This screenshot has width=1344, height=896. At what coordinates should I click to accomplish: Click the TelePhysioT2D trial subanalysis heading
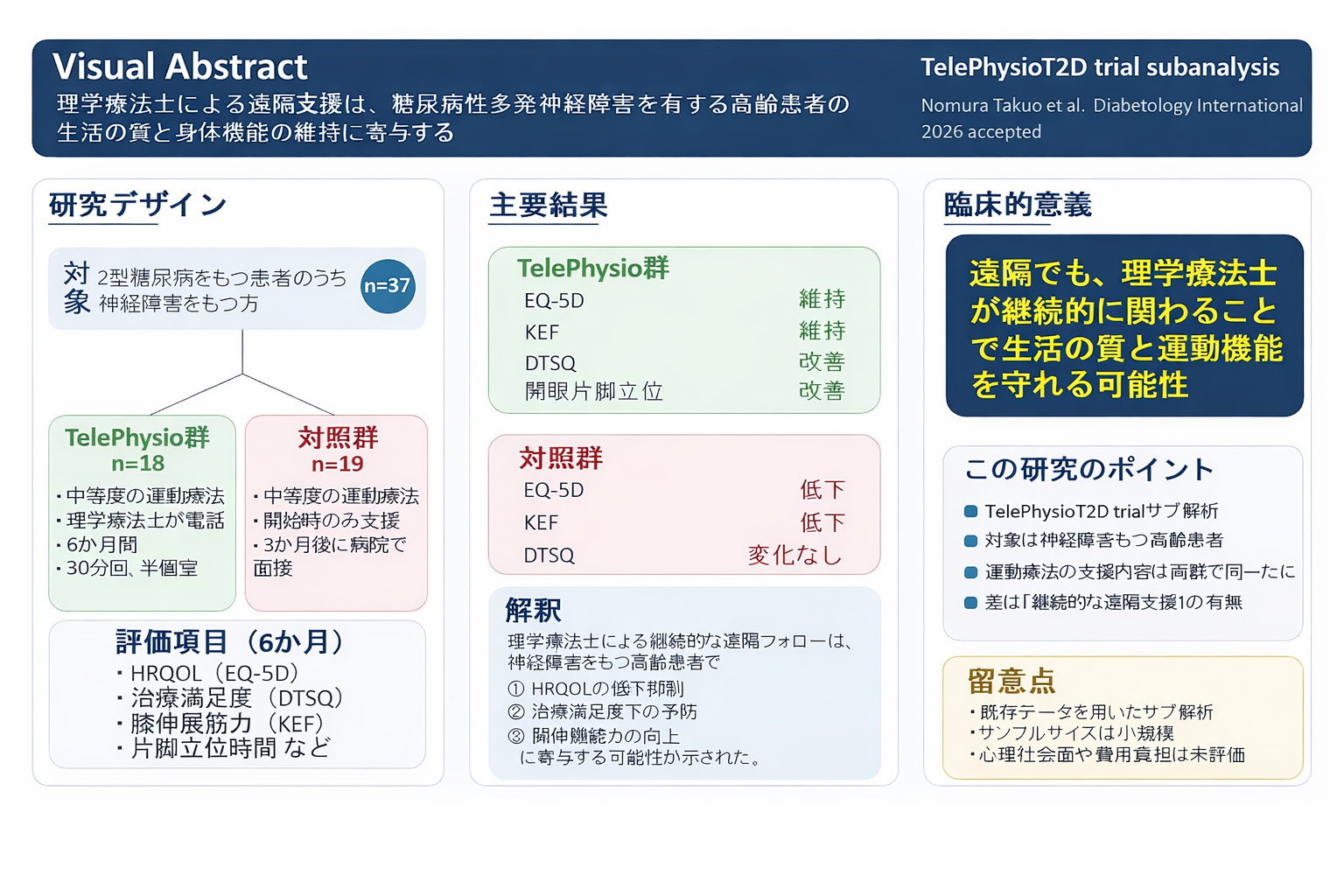[1099, 67]
